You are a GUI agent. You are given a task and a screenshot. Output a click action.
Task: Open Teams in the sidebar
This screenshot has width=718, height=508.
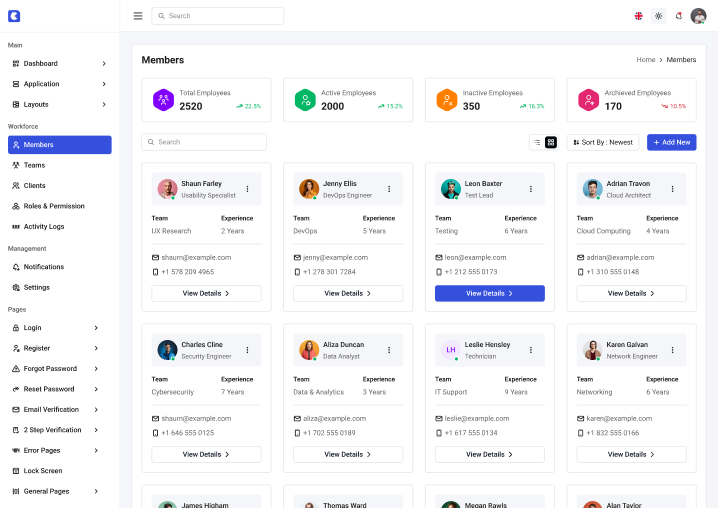pos(60,165)
